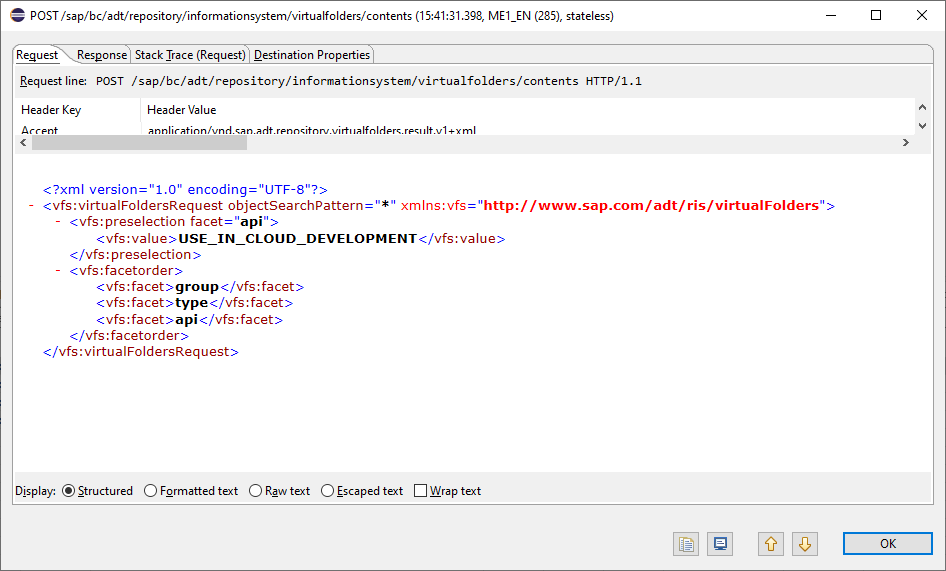Viewport: 946px width, 571px height.
Task: Maximize the dialog window
Action: [x=876, y=15]
